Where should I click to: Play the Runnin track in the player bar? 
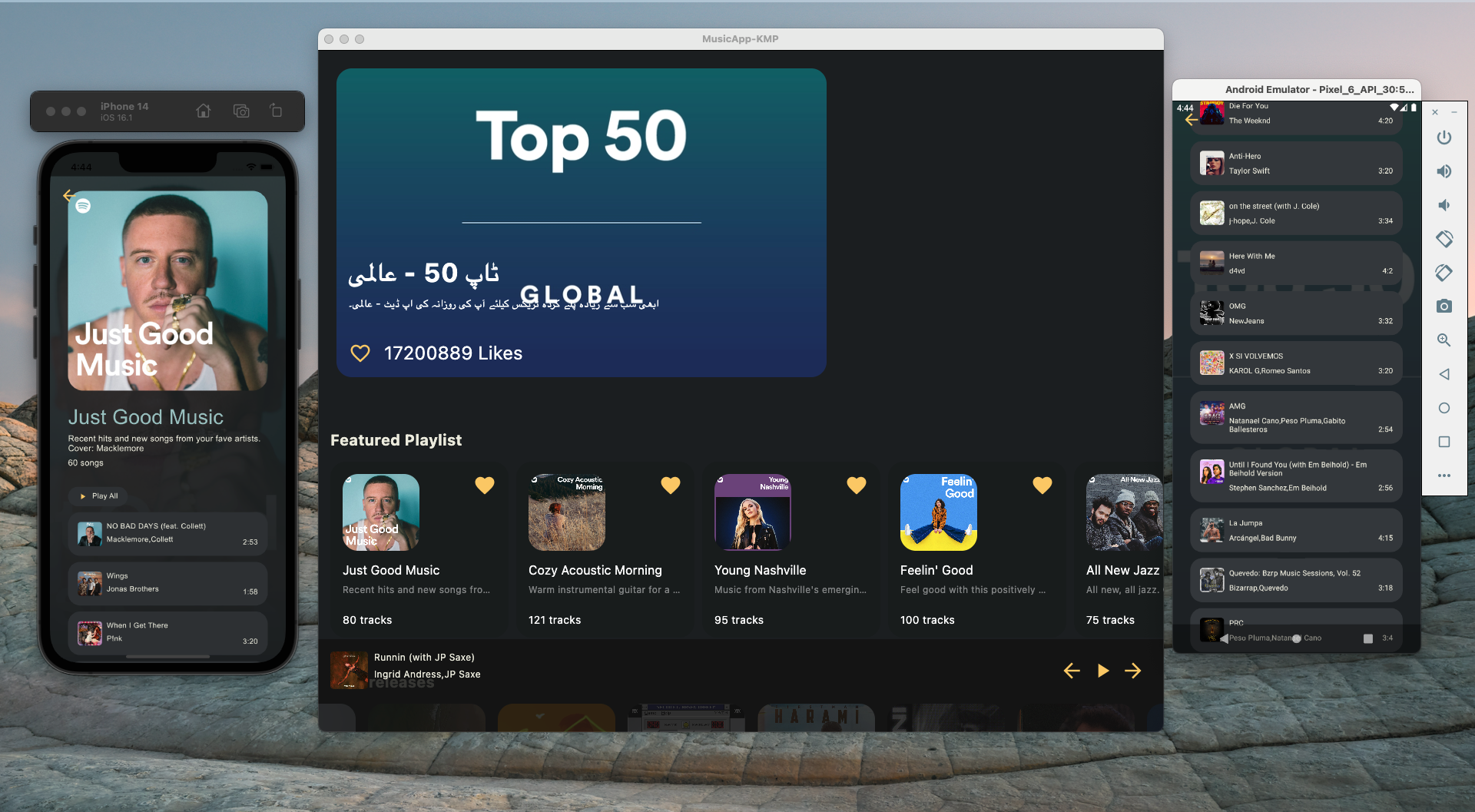coord(1102,671)
